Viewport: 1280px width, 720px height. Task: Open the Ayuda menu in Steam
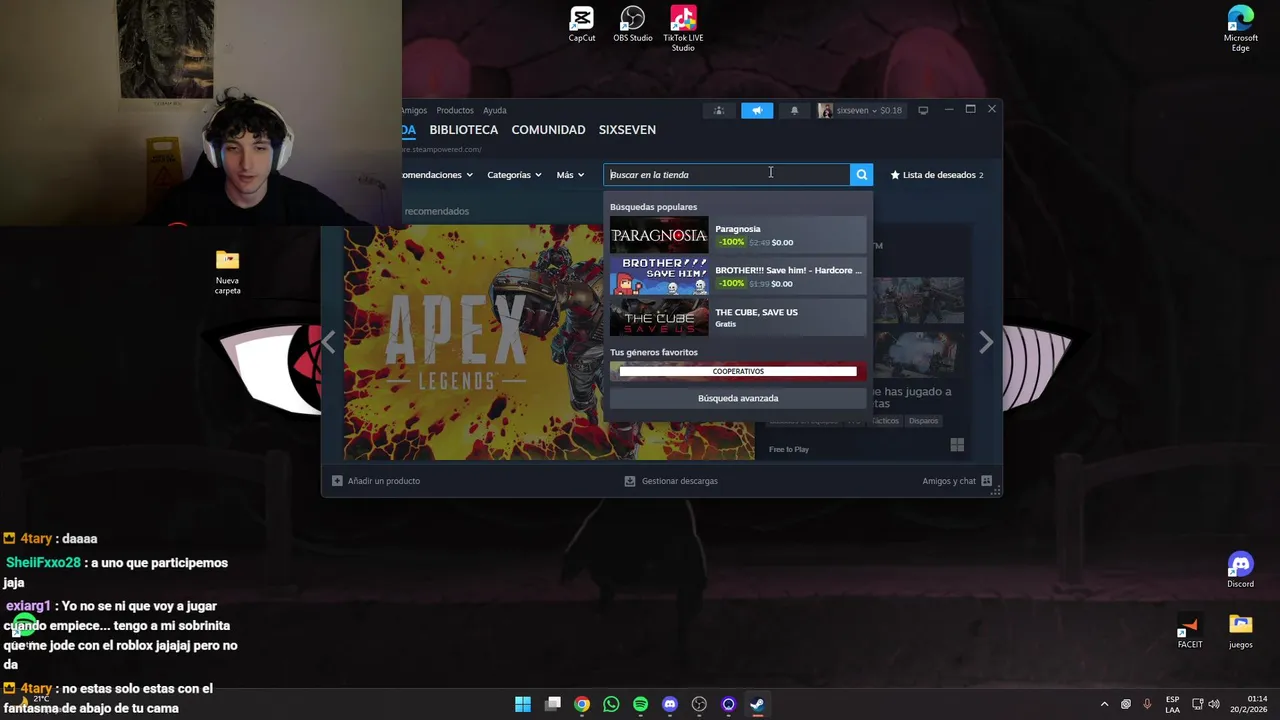(495, 110)
